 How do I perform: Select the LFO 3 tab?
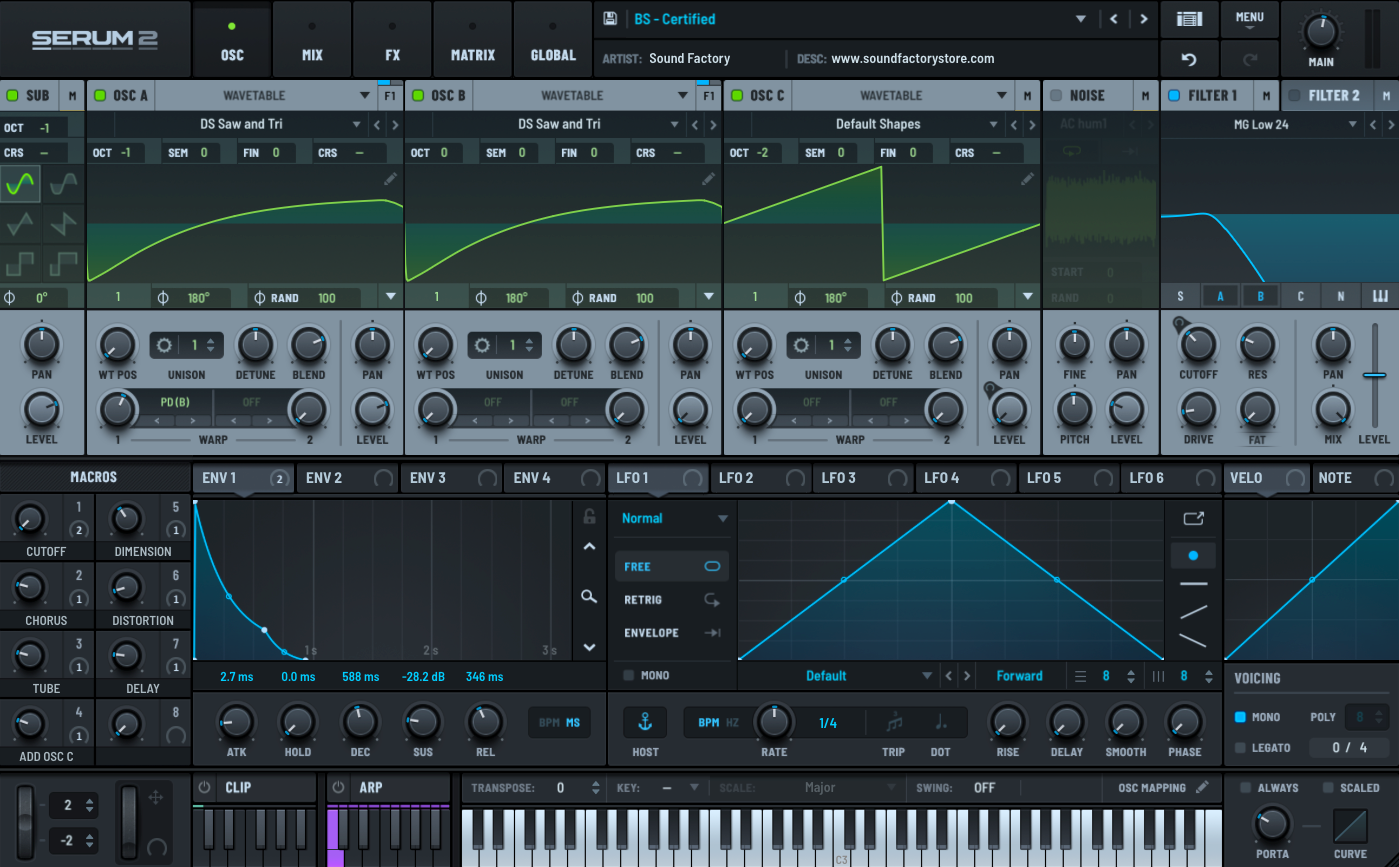pyautogui.click(x=861, y=478)
